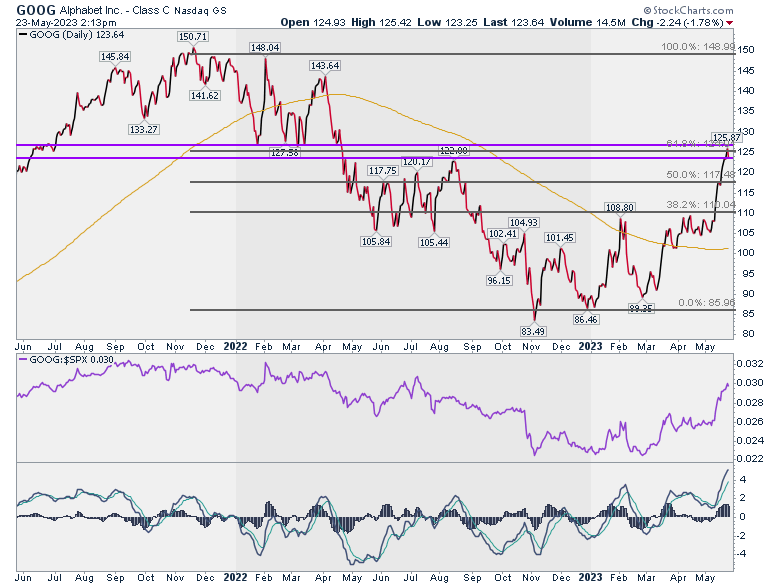The height and width of the screenshot is (586, 780).
Task: Click the 101.45 price label
Action: (x=560, y=237)
